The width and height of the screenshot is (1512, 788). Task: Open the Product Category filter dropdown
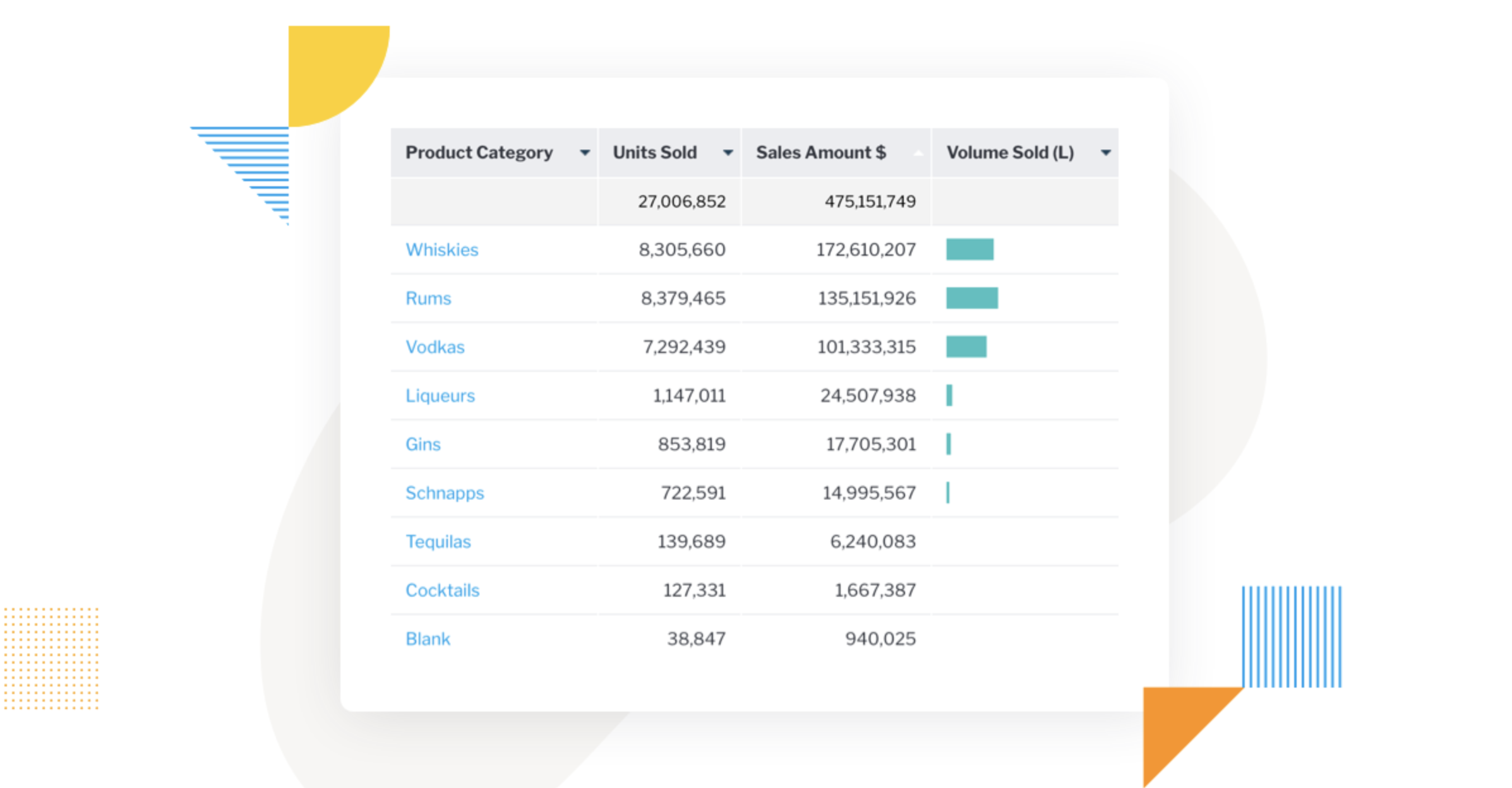(585, 152)
